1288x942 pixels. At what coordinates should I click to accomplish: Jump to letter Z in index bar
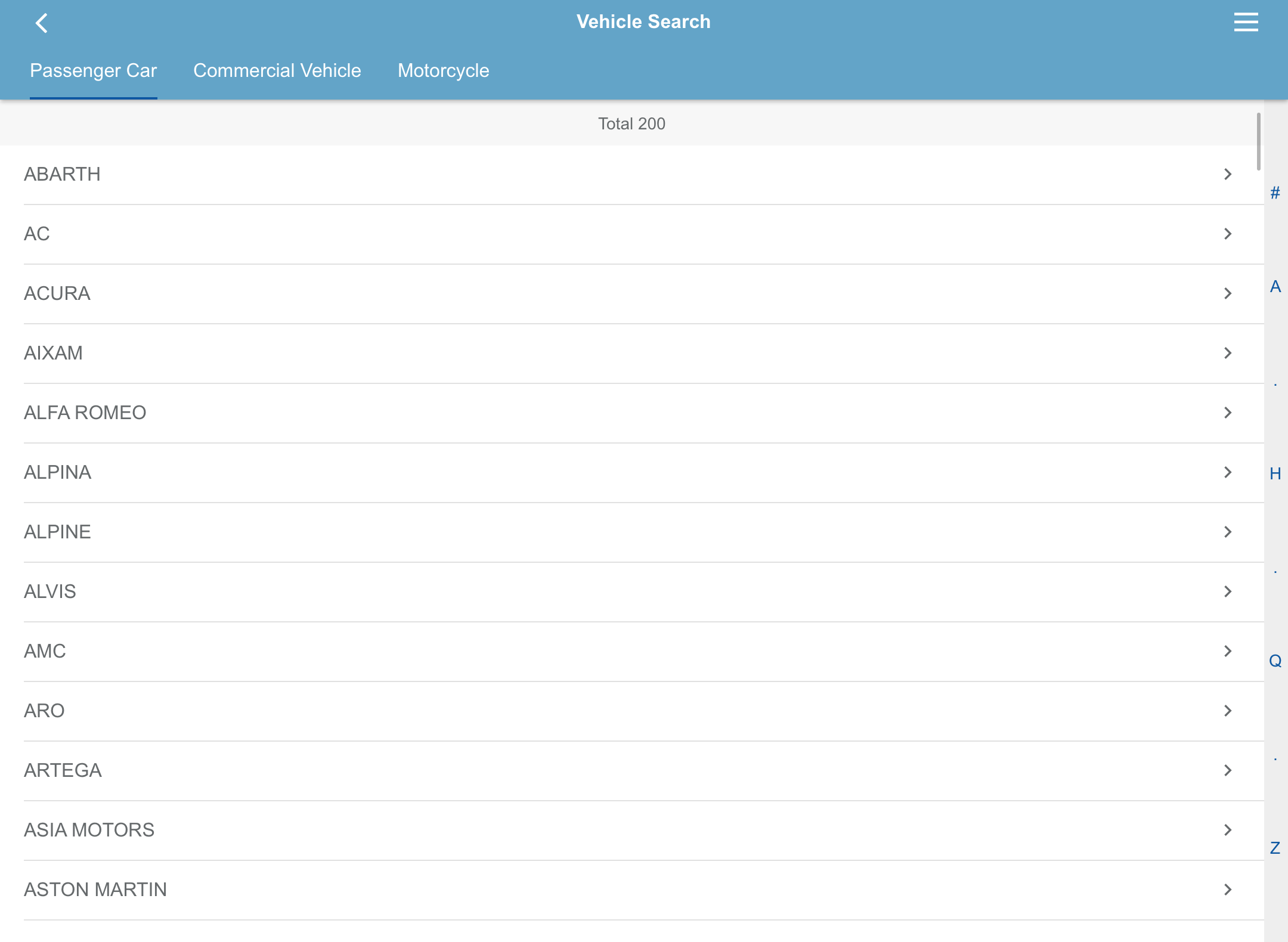1275,848
